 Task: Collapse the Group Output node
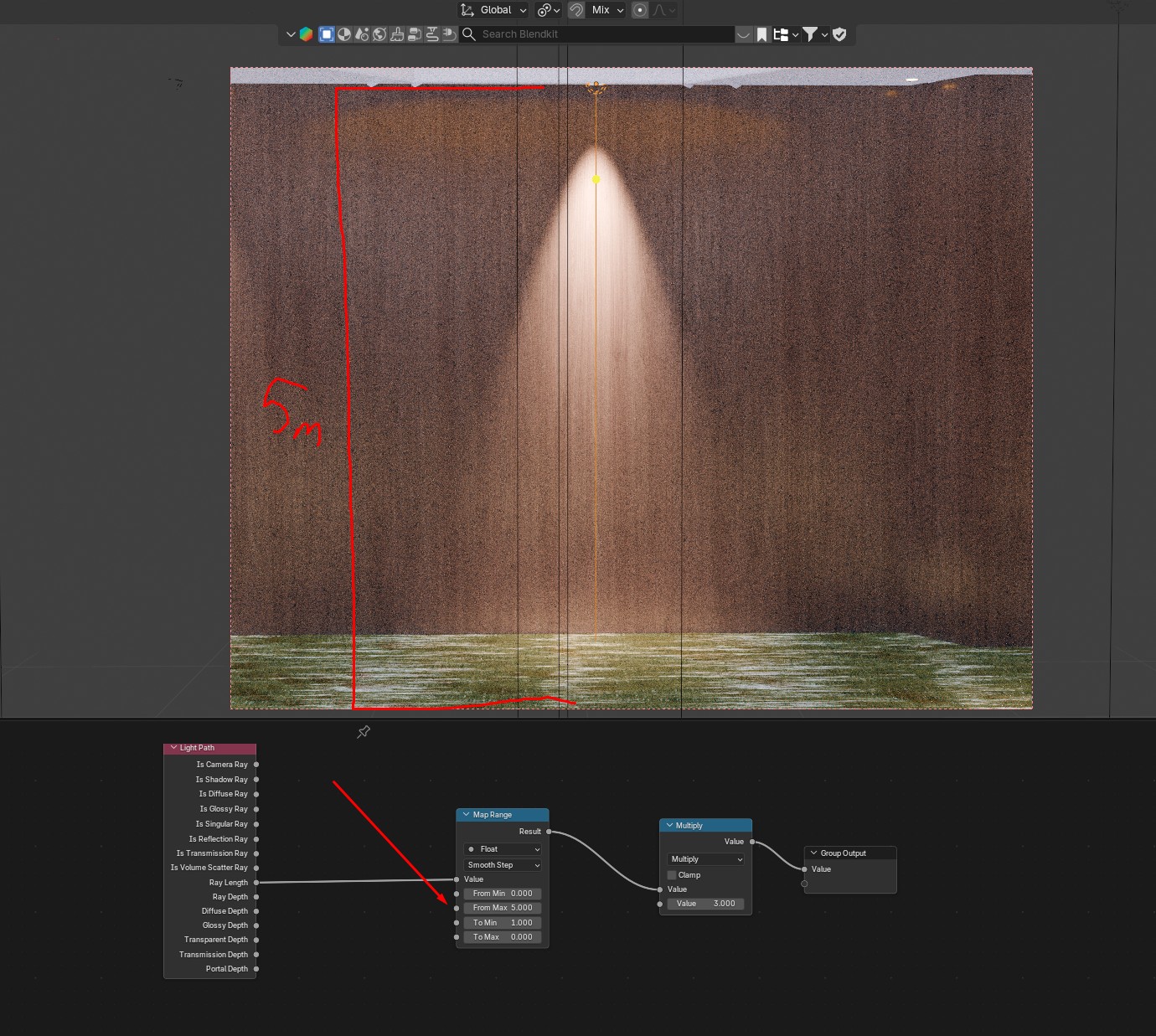pos(813,853)
